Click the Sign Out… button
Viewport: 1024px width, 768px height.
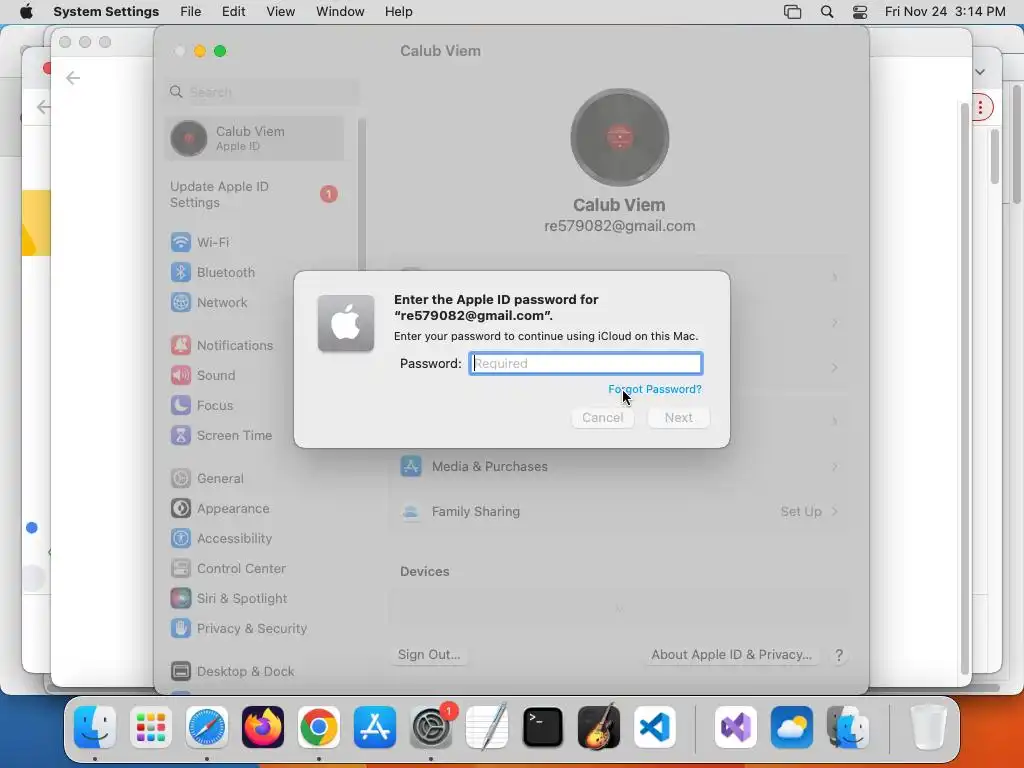coord(429,654)
